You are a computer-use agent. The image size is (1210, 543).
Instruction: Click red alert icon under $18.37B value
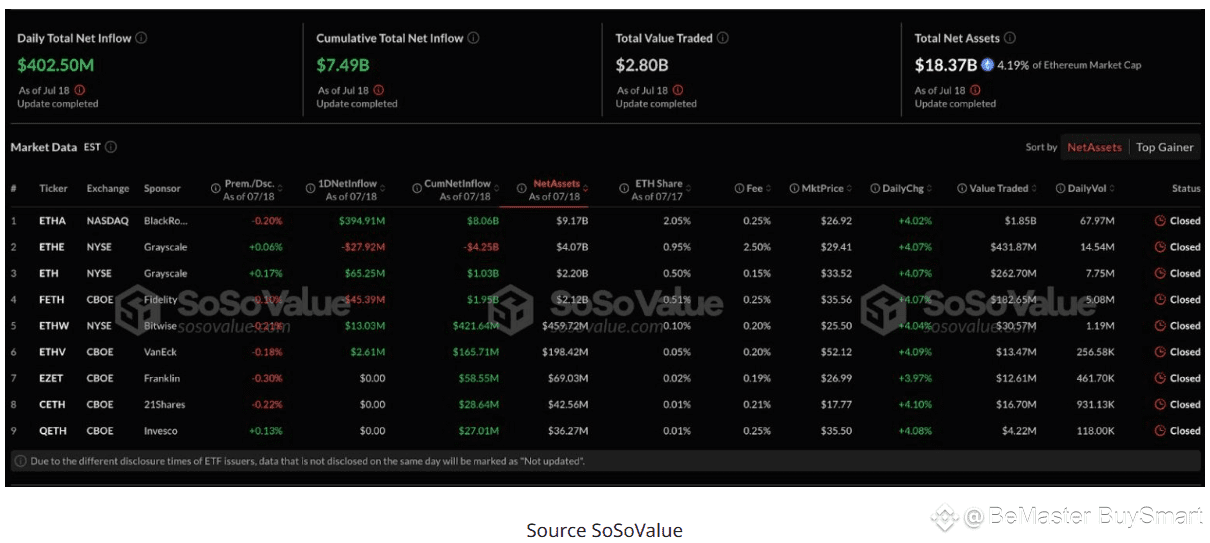point(975,90)
